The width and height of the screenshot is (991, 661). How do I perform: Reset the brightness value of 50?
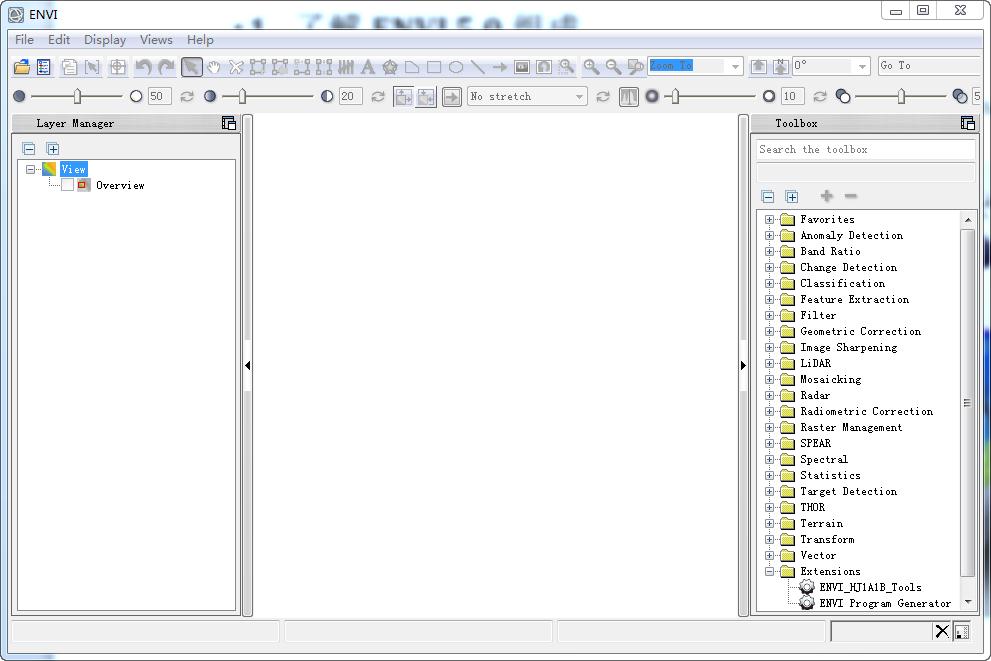[x=187, y=97]
